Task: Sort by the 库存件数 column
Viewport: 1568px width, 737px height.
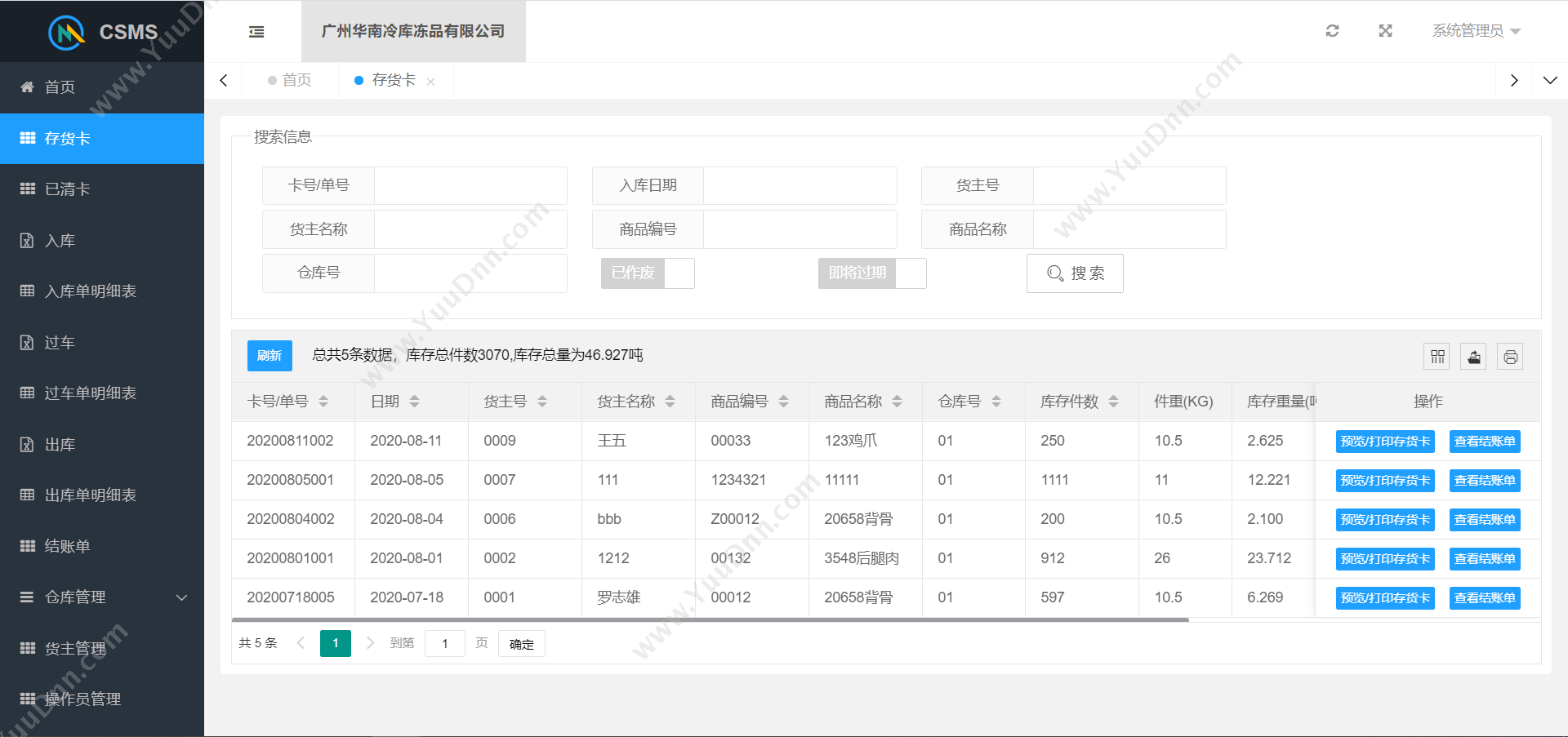Action: pyautogui.click(x=1114, y=402)
